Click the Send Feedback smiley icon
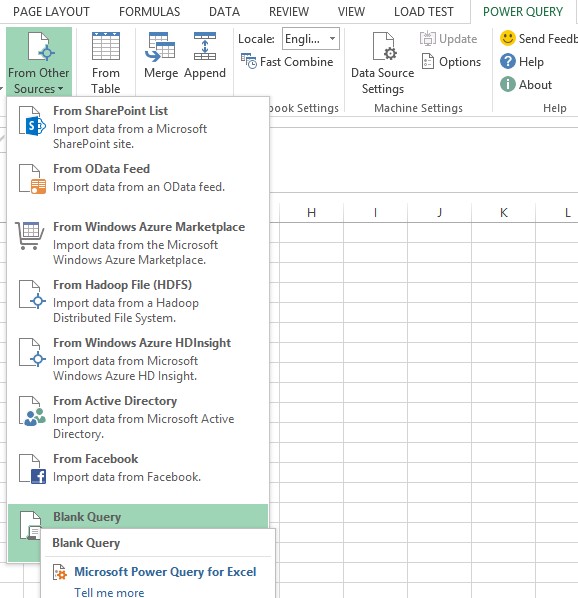 (508, 39)
